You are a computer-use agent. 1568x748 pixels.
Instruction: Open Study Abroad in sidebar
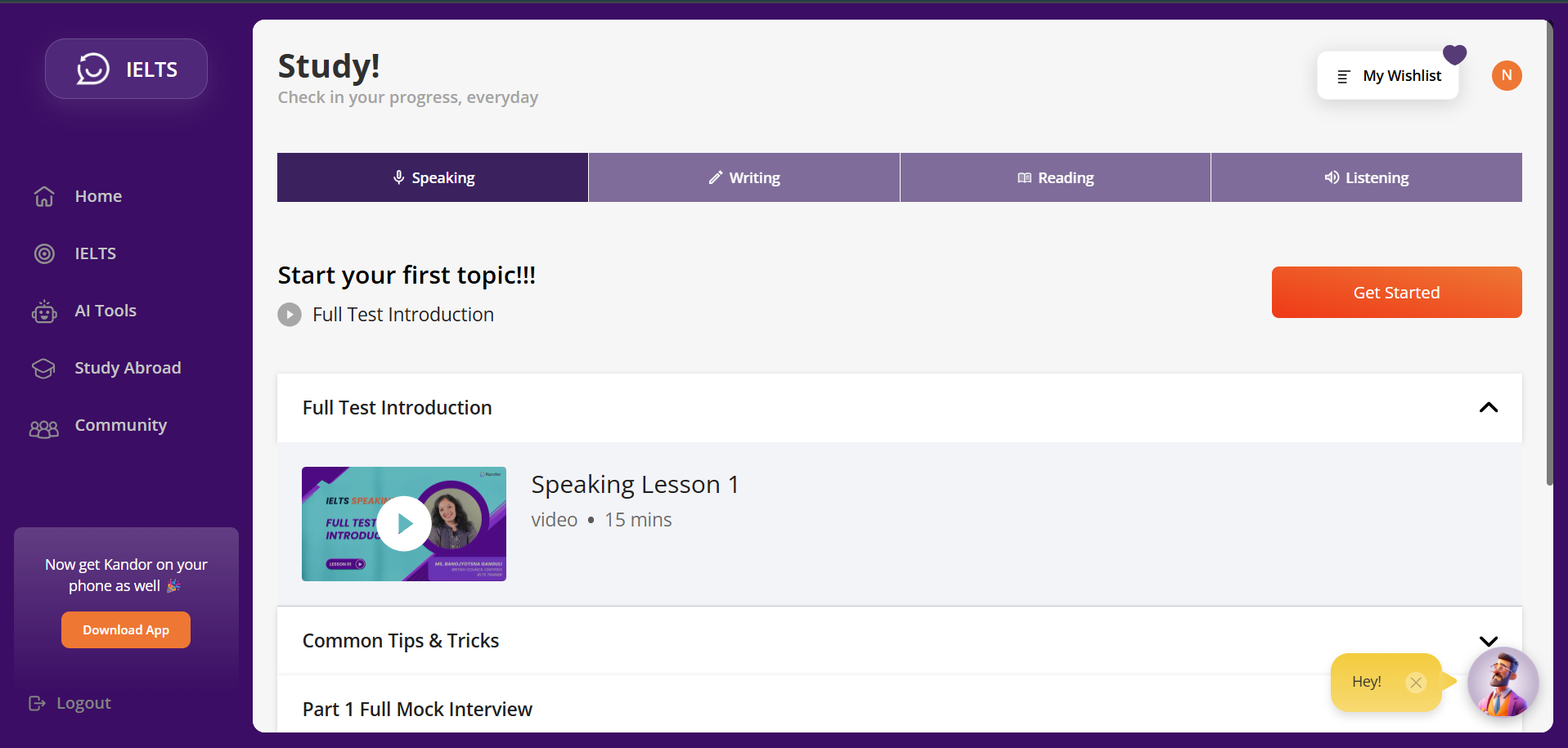click(x=128, y=368)
